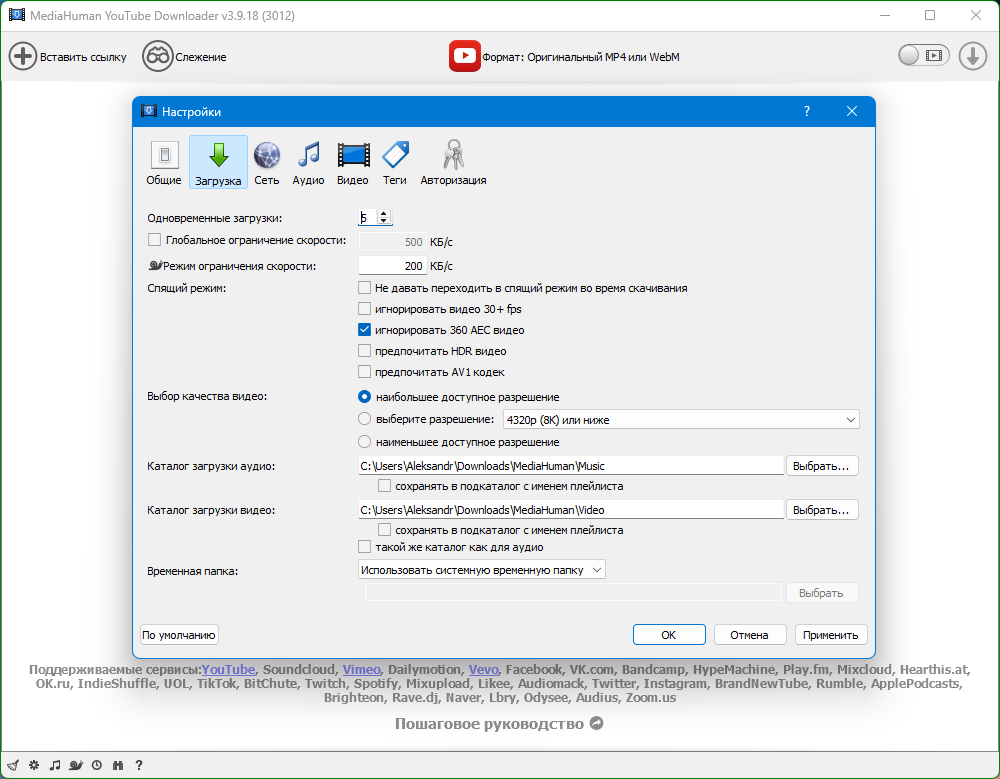Switch to the Аудио settings tab

(x=308, y=163)
